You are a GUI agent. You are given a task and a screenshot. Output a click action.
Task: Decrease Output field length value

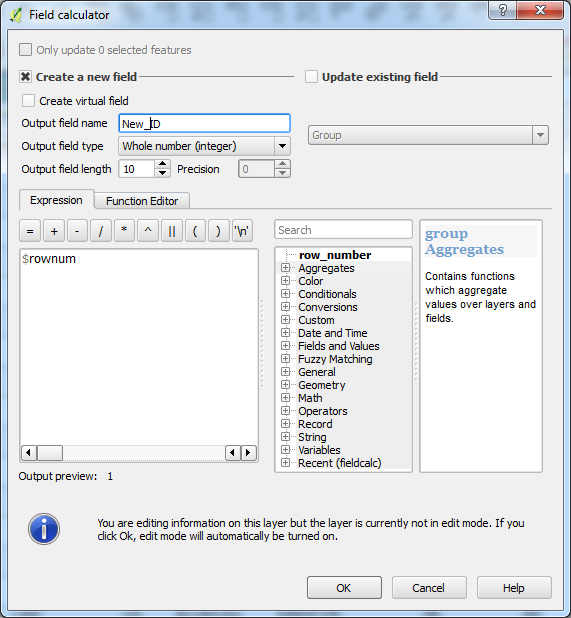[x=162, y=173]
